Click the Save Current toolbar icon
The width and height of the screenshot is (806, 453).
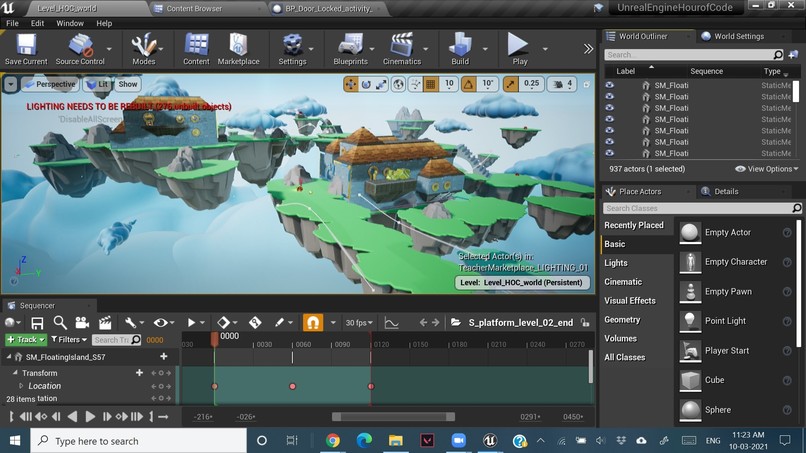click(x=26, y=49)
